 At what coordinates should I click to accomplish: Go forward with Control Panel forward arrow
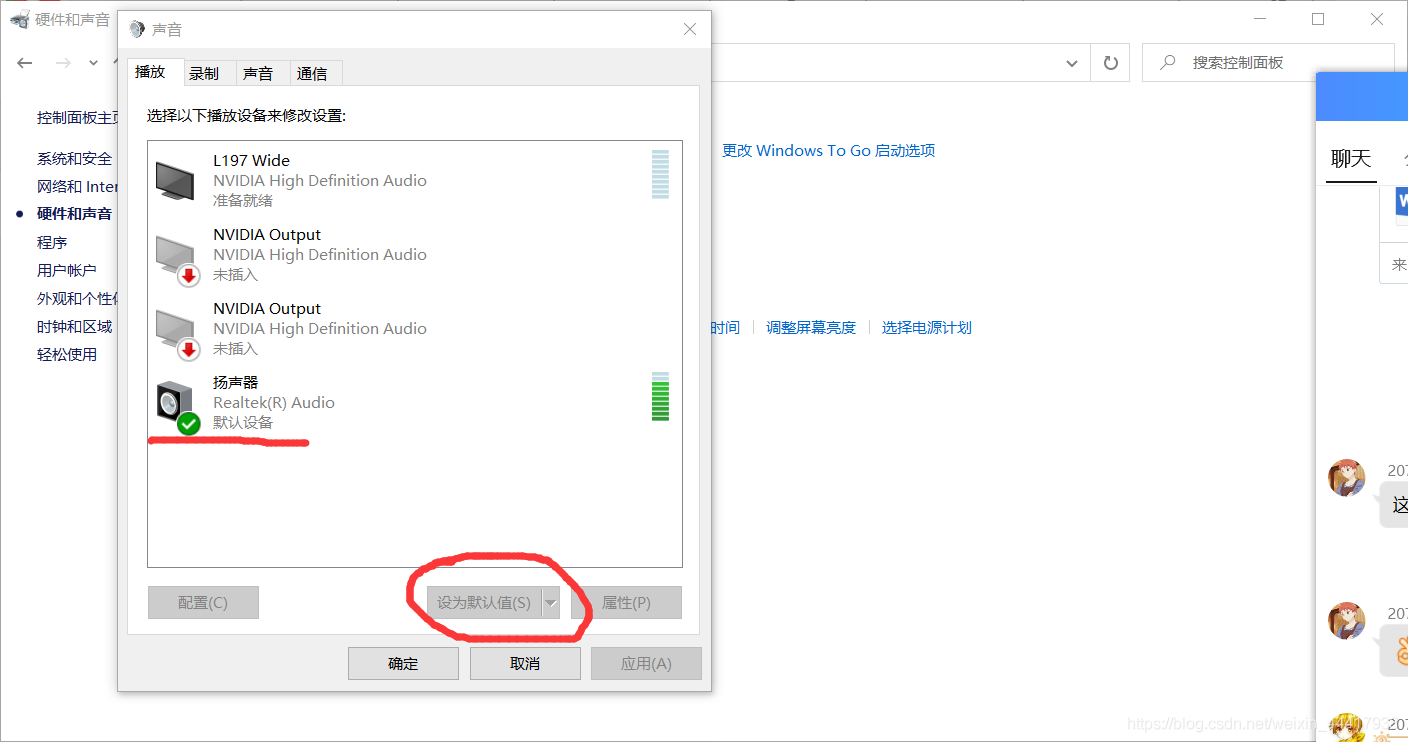click(x=63, y=62)
